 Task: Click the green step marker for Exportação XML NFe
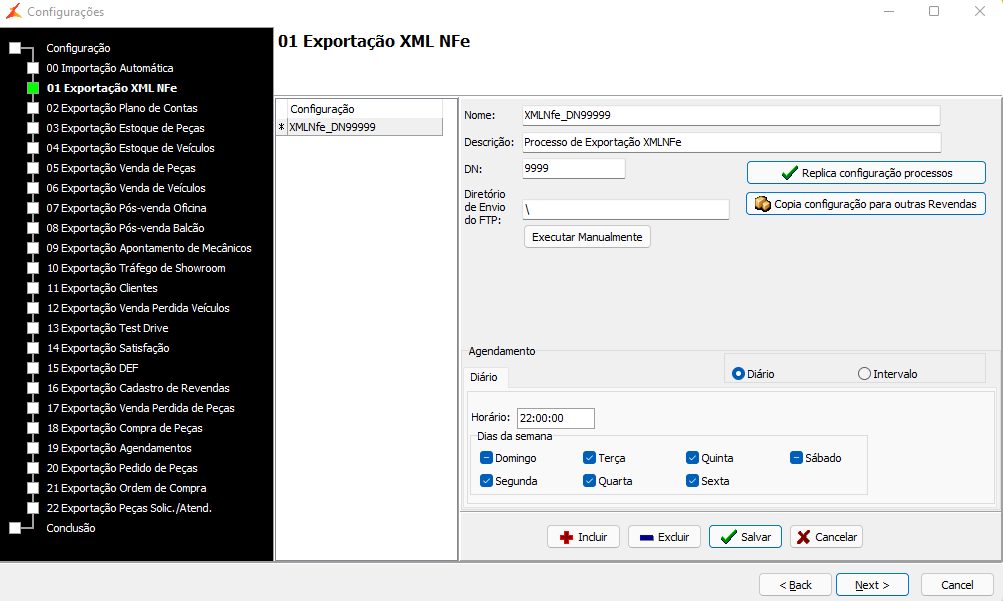pos(33,88)
